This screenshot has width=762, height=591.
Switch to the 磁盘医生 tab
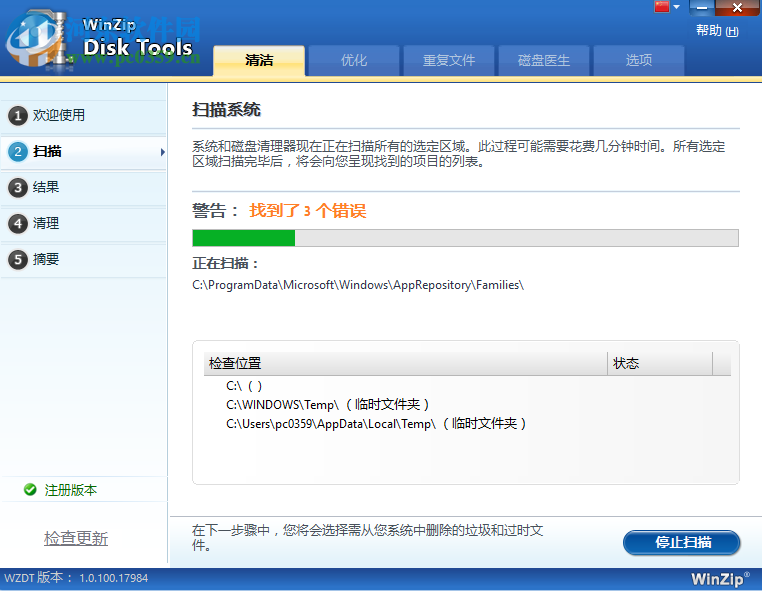pyautogui.click(x=544, y=60)
